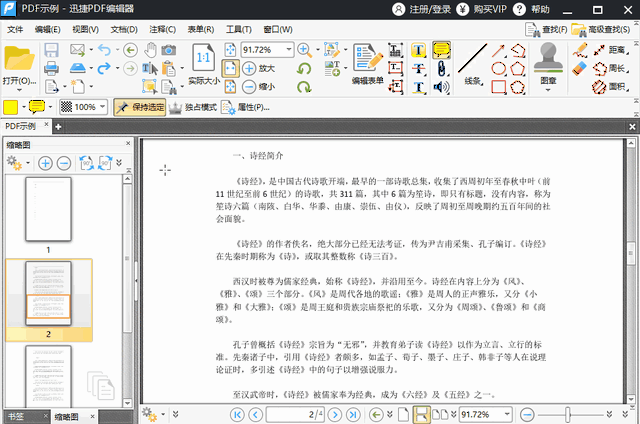Screen dimensions: 640x424
Task: Rotate view clockwise with lower green arrow
Action: [304, 87]
